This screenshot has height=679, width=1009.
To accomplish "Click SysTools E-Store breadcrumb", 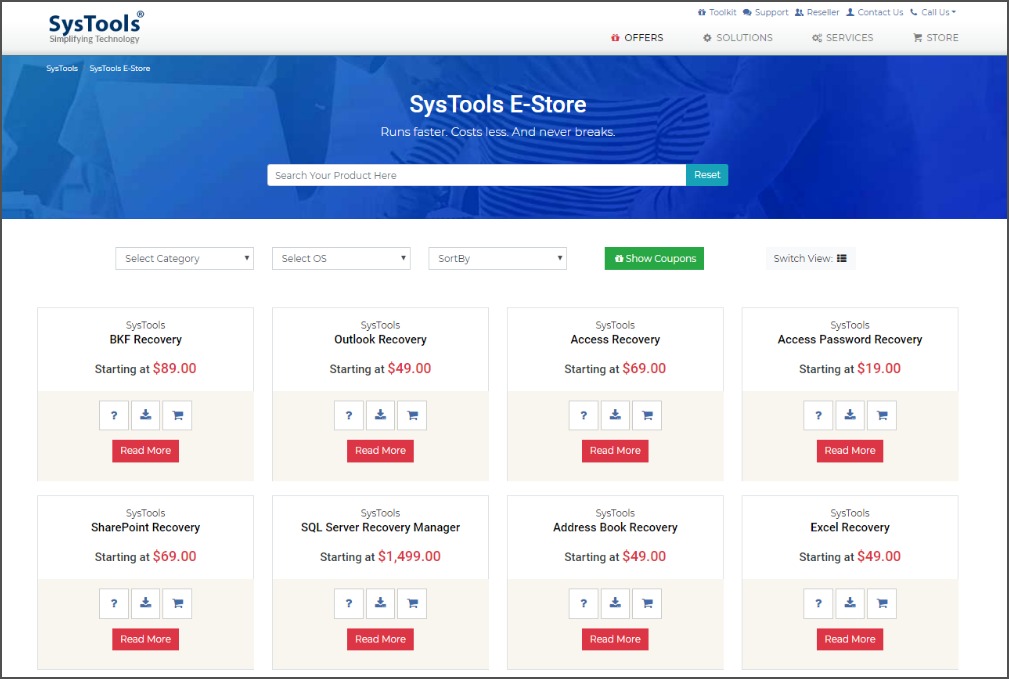I will (120, 68).
